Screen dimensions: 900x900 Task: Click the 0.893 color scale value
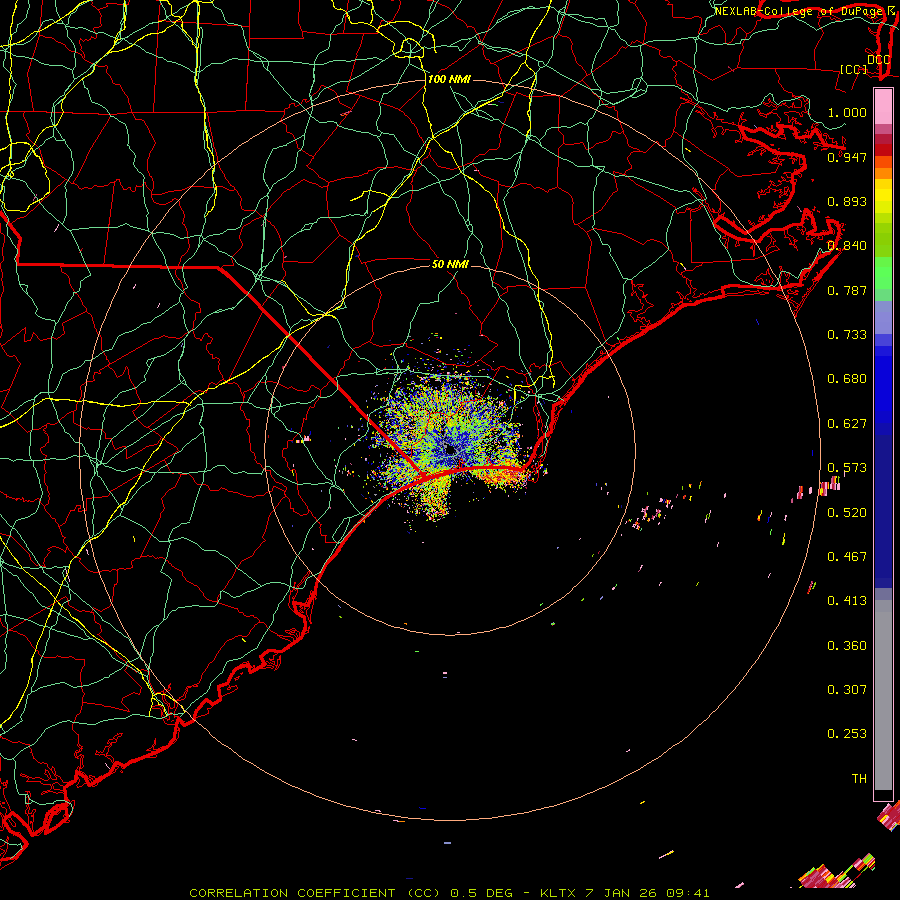pyautogui.click(x=847, y=201)
